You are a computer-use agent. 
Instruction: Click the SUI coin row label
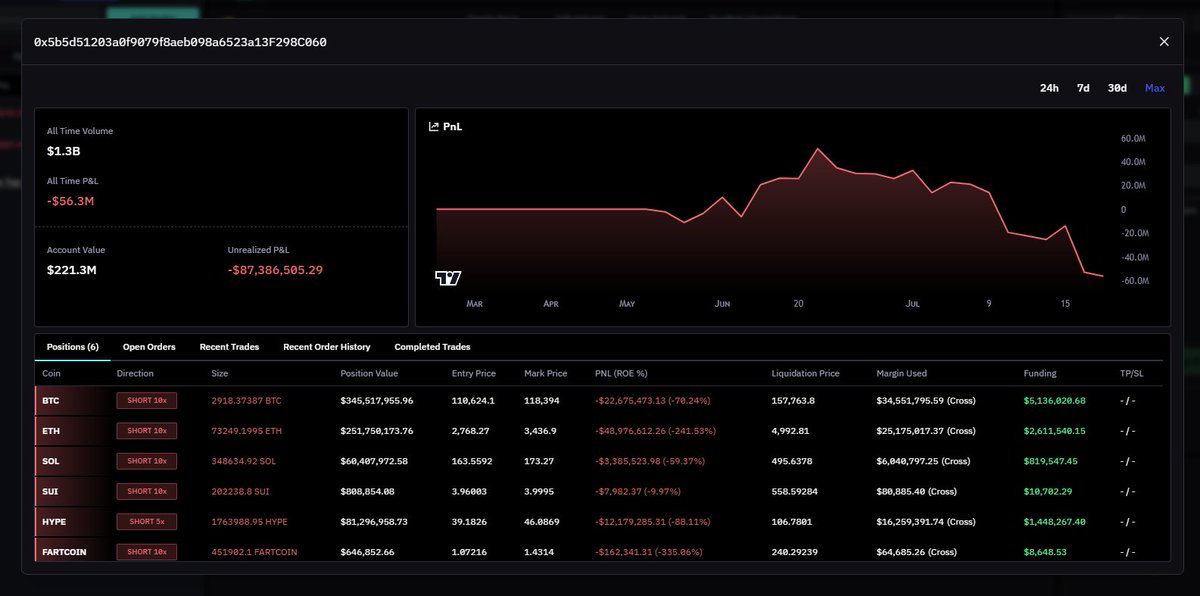pyautogui.click(x=50, y=491)
